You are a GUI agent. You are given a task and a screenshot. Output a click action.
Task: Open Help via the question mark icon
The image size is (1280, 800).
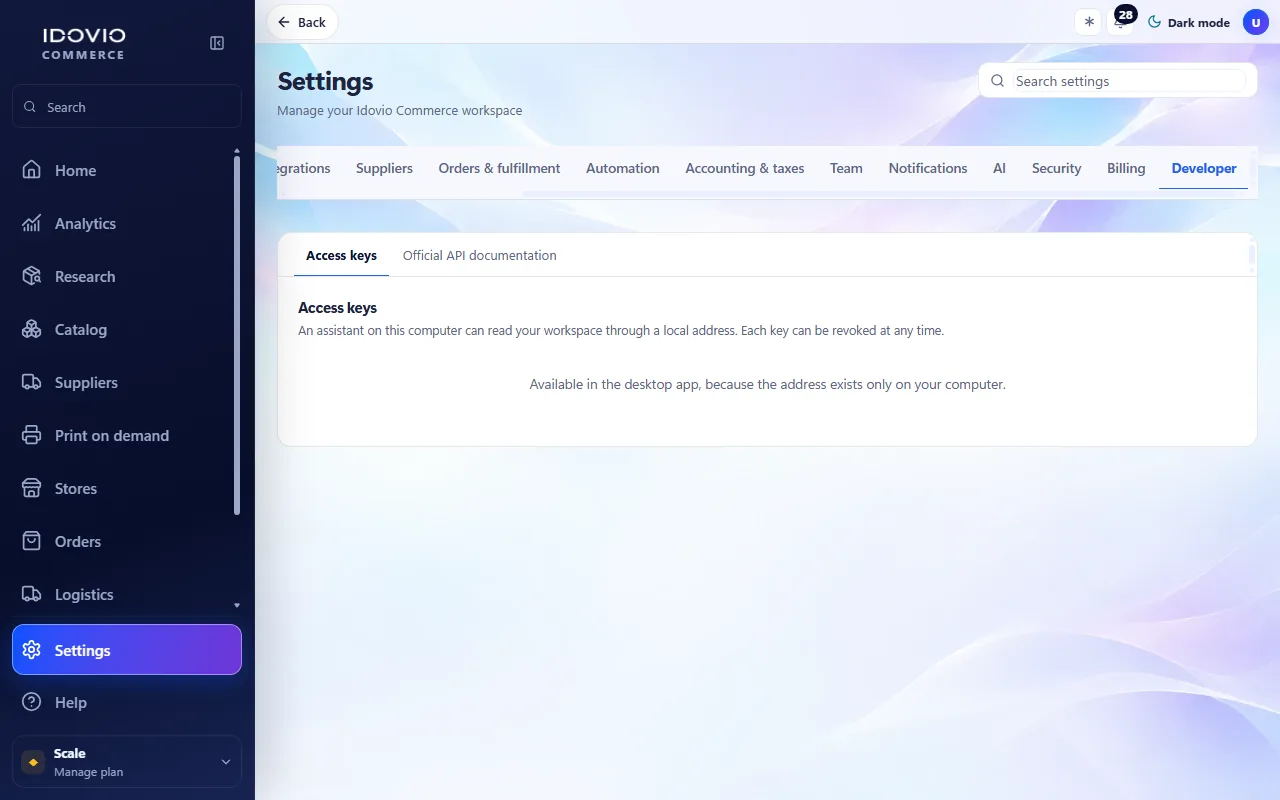(32, 702)
